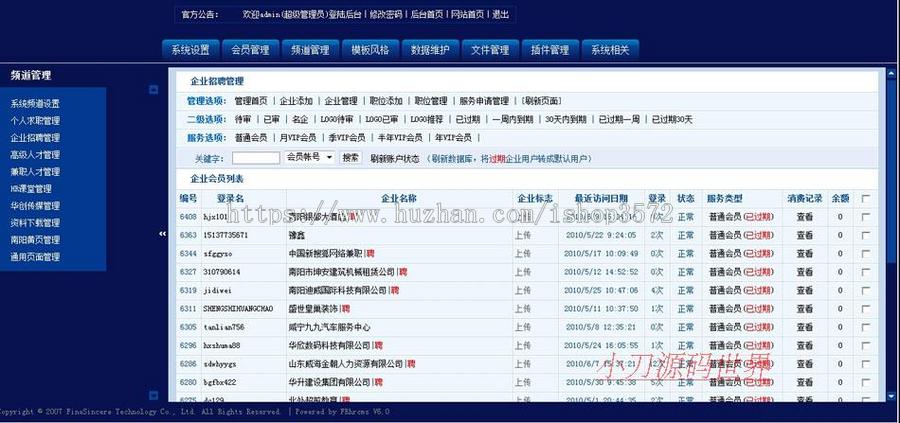Click the 刷新页面 link
The width and height of the screenshot is (900, 423).
(x=541, y=101)
